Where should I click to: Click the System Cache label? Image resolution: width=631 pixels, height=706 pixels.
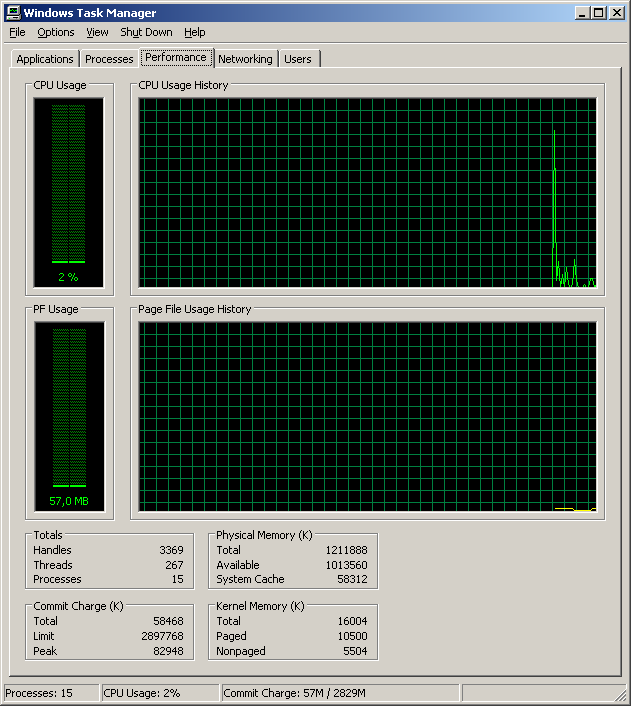[x=250, y=579]
